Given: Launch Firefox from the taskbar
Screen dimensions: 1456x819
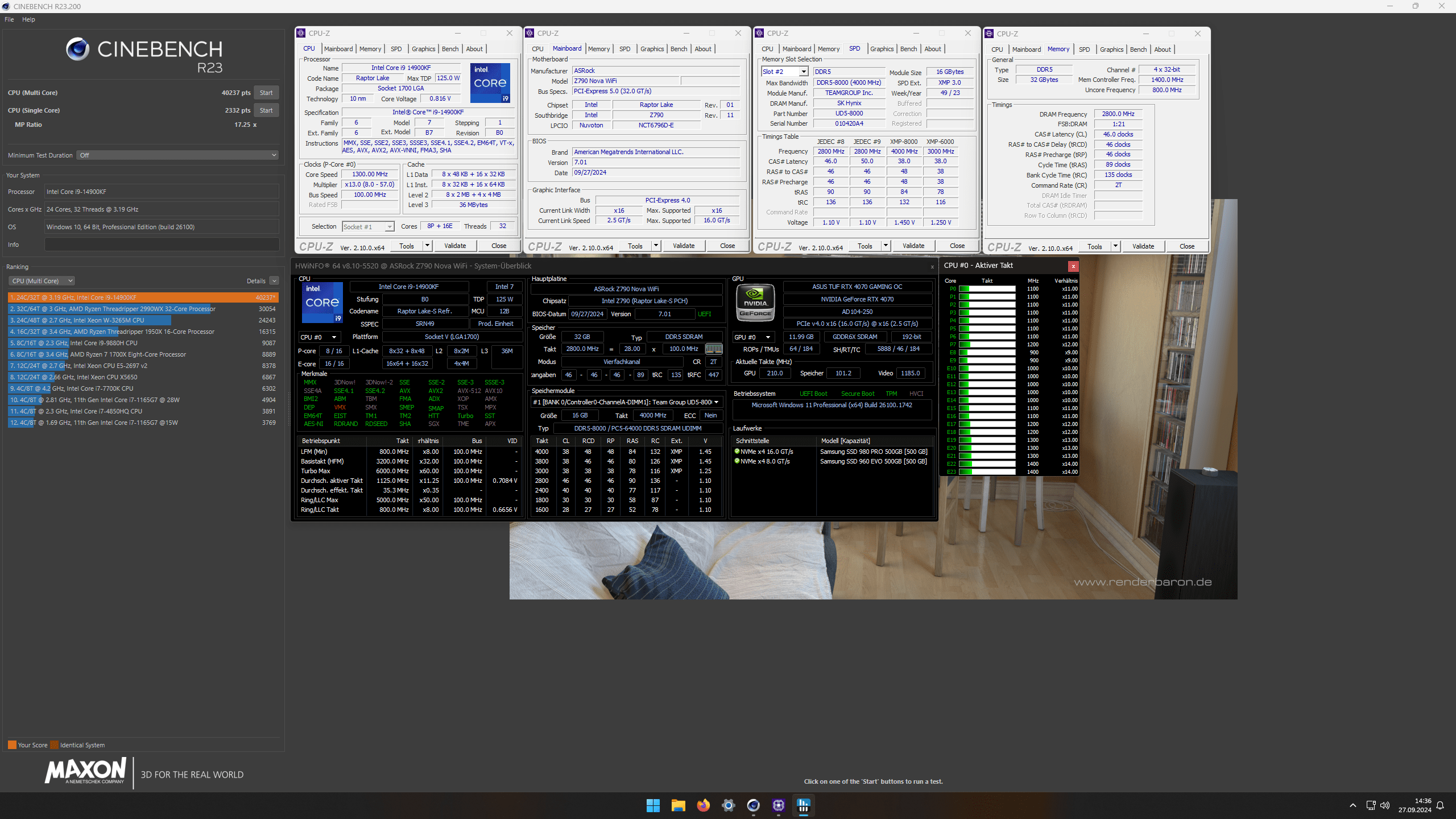Looking at the screenshot, I should pos(703,805).
